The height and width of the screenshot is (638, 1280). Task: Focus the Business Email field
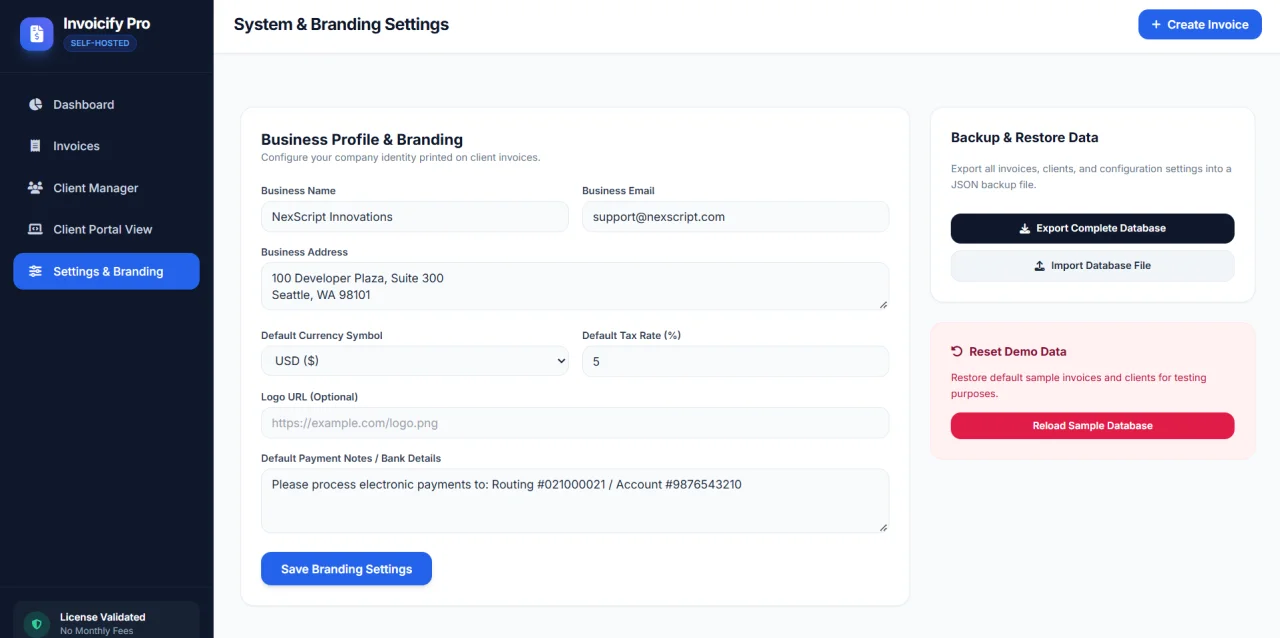735,217
